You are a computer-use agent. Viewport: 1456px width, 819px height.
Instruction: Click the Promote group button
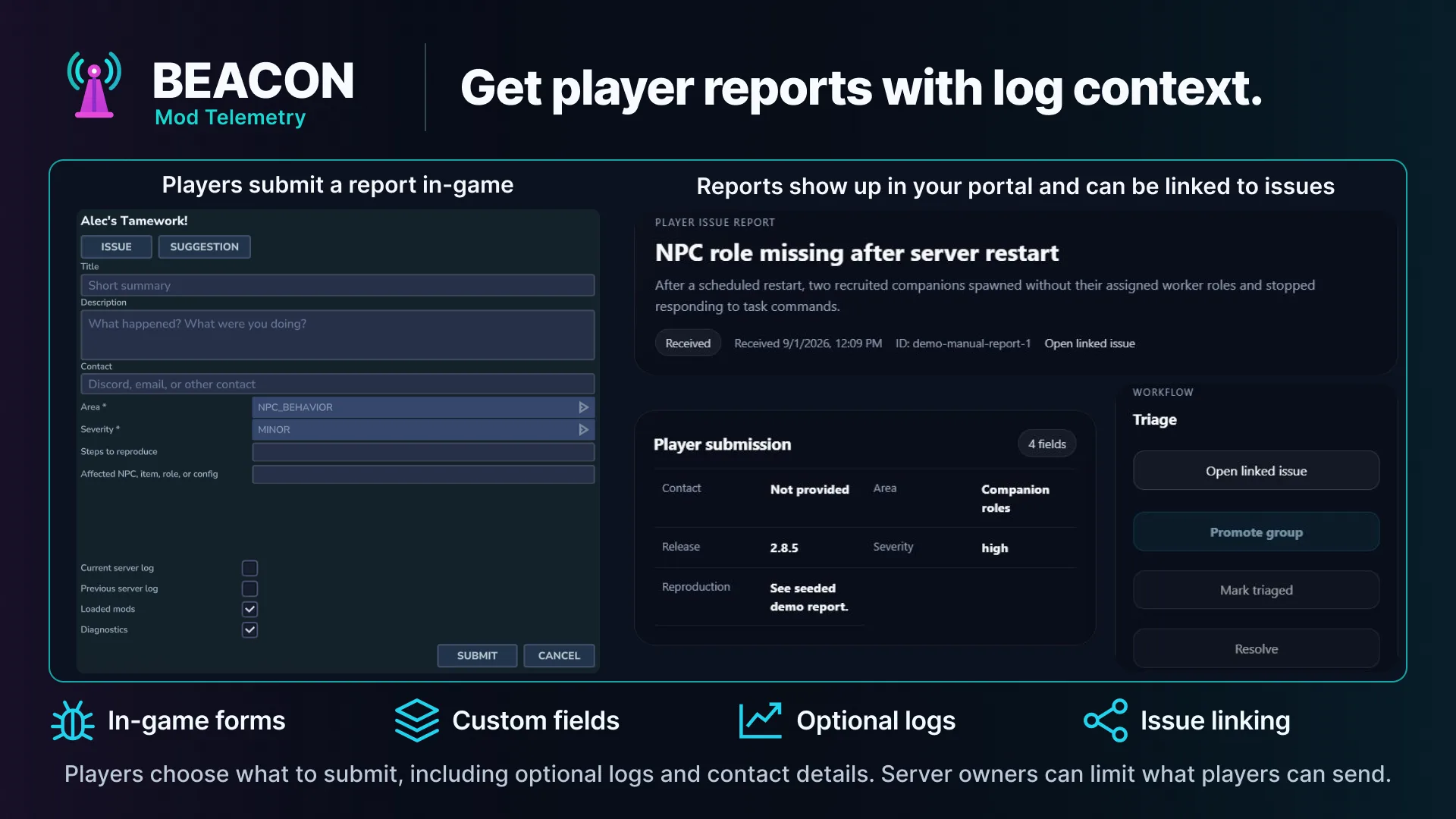pyautogui.click(x=1256, y=532)
